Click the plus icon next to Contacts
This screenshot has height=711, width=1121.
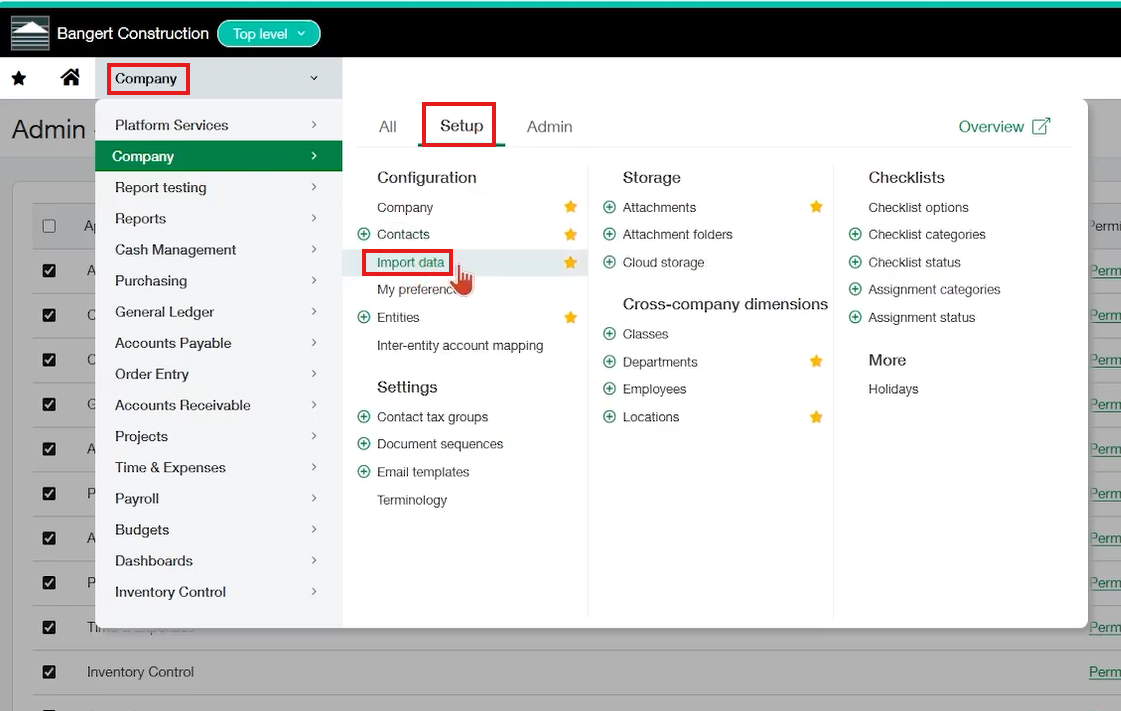click(364, 234)
